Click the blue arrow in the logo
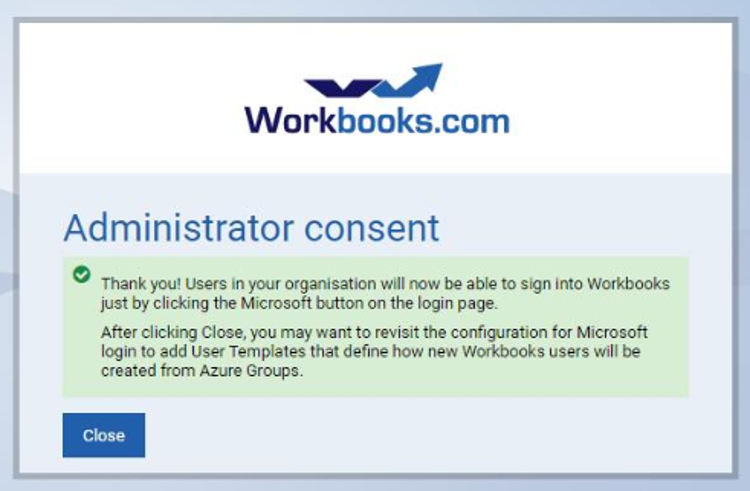This screenshot has height=491, width=750. (408, 80)
